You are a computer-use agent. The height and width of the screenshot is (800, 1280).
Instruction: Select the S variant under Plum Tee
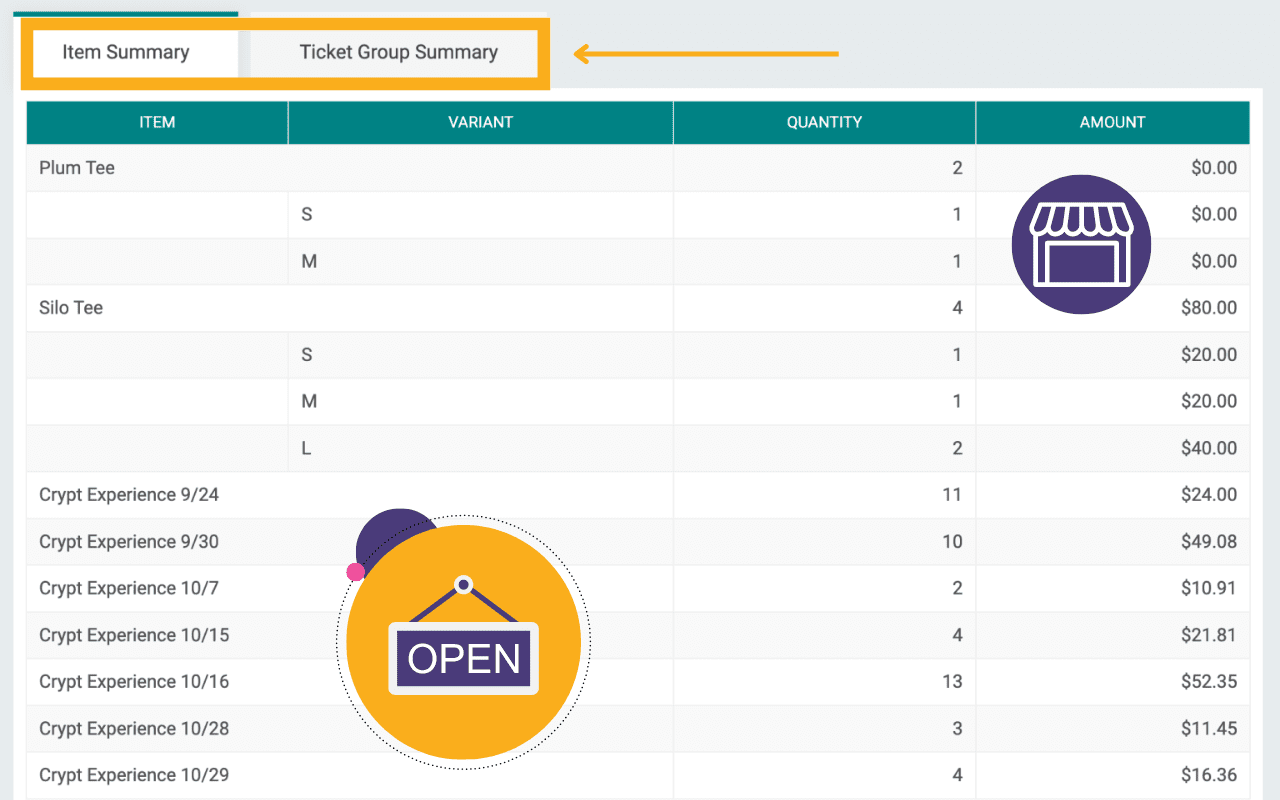tap(306, 214)
